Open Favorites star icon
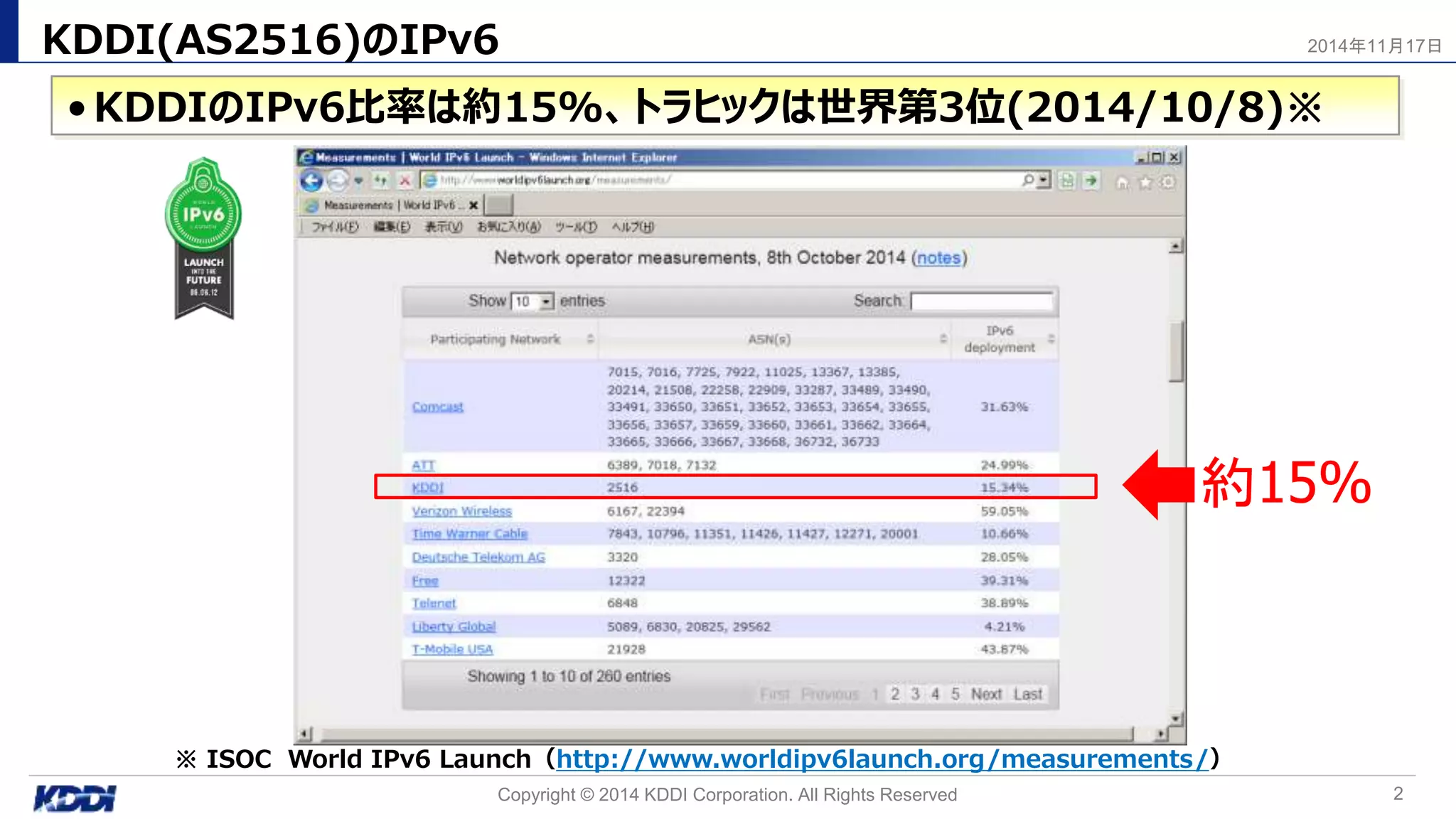1456x819 pixels. tap(1145, 183)
